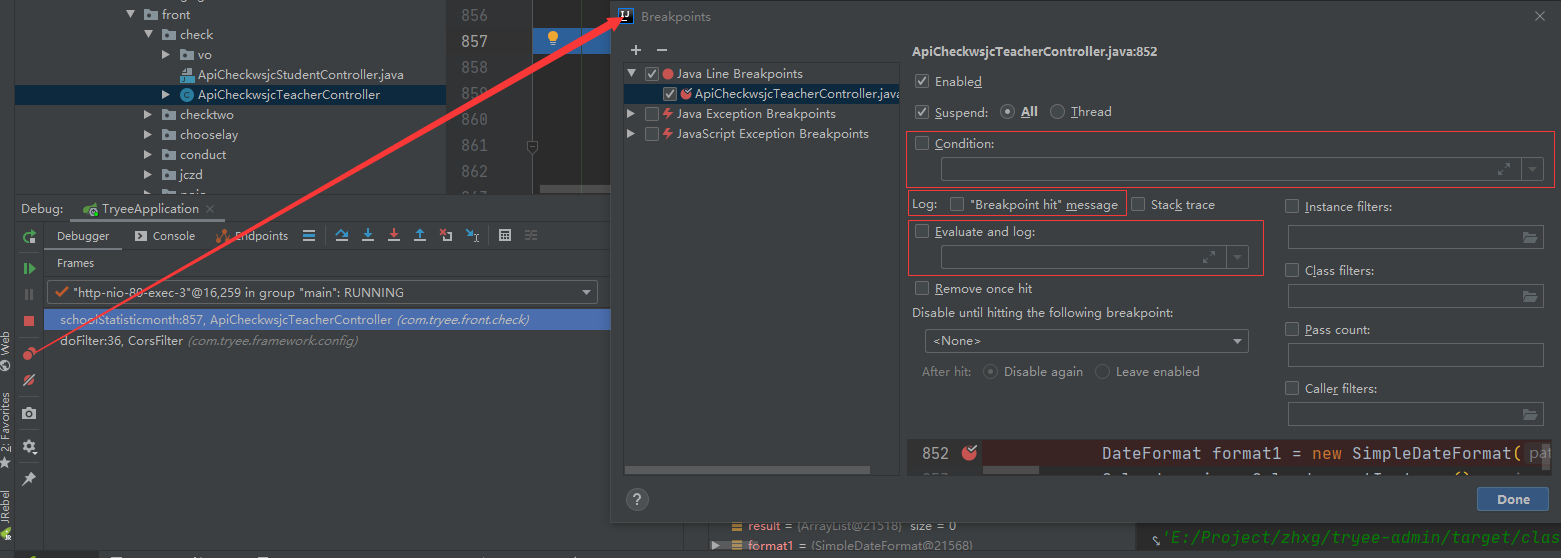
Task: Open the Evaluate and log history dropdown arrow
Action: (1238, 258)
